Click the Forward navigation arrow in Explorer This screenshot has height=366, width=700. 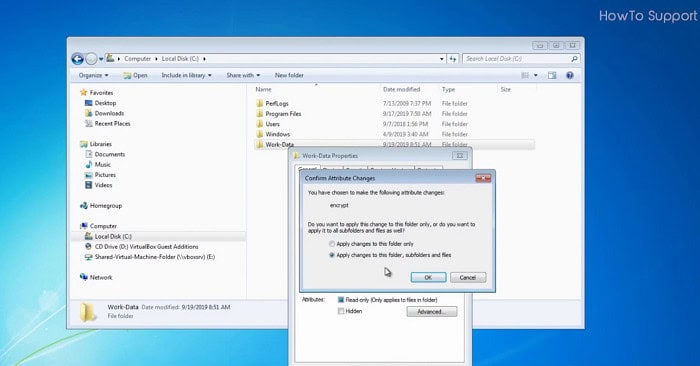tap(91, 58)
